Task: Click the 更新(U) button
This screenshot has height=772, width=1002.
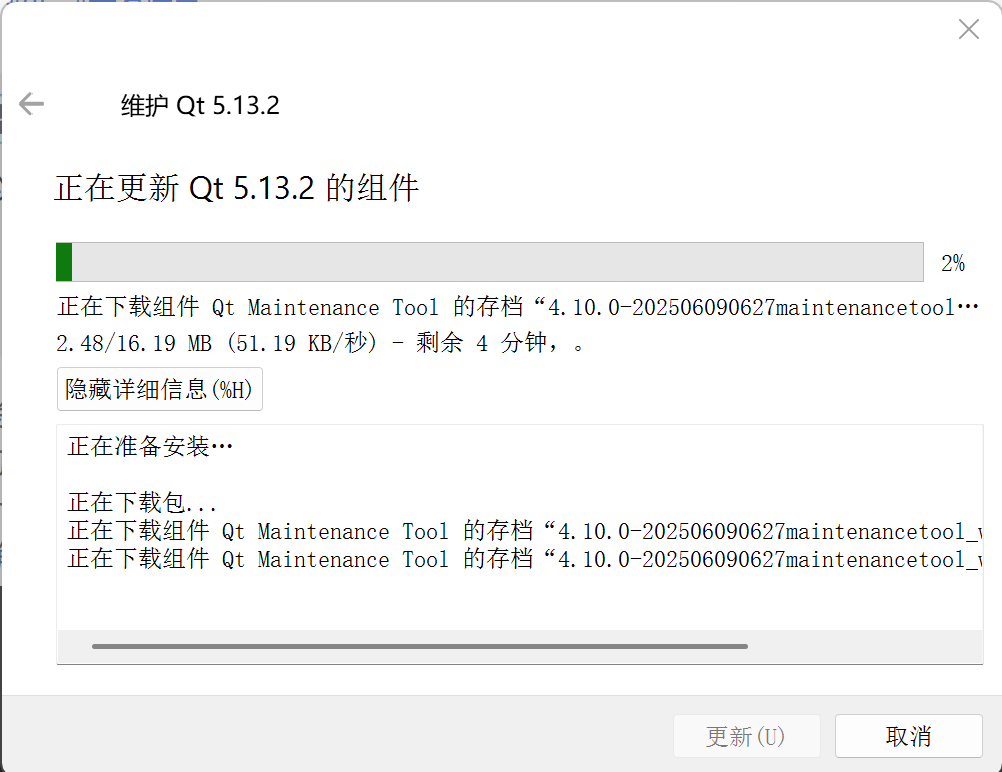Action: click(x=747, y=735)
